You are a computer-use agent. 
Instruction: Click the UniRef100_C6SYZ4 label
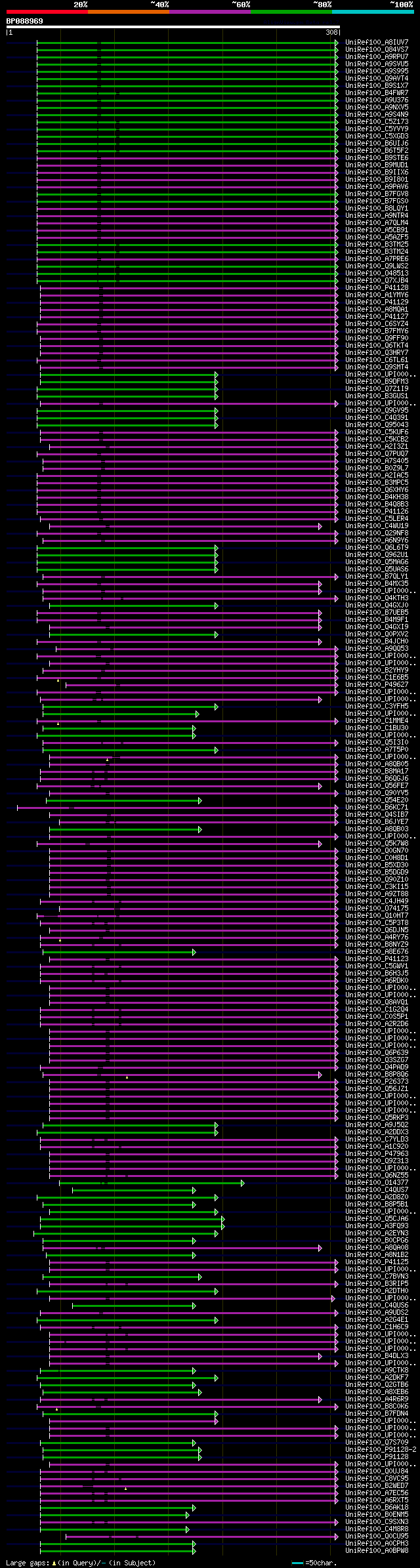click(x=377, y=323)
